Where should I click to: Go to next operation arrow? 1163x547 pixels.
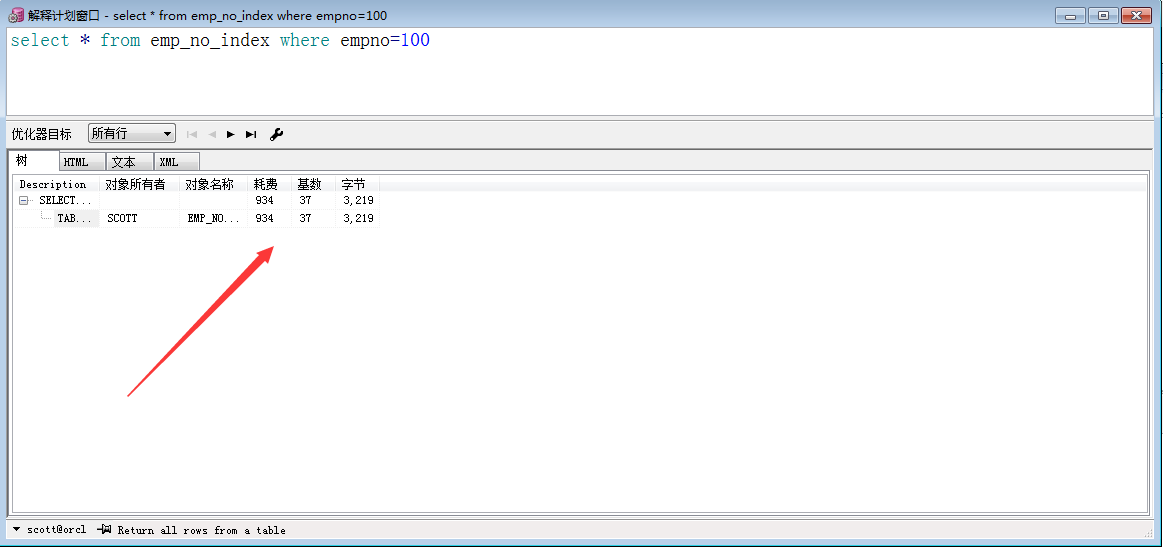(x=231, y=134)
